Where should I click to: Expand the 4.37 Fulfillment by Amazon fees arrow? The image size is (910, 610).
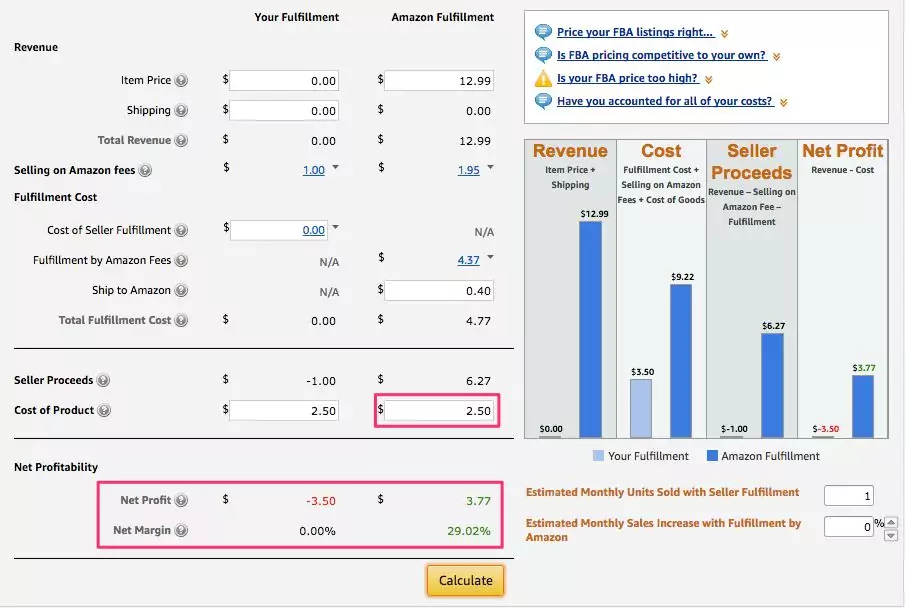(491, 258)
